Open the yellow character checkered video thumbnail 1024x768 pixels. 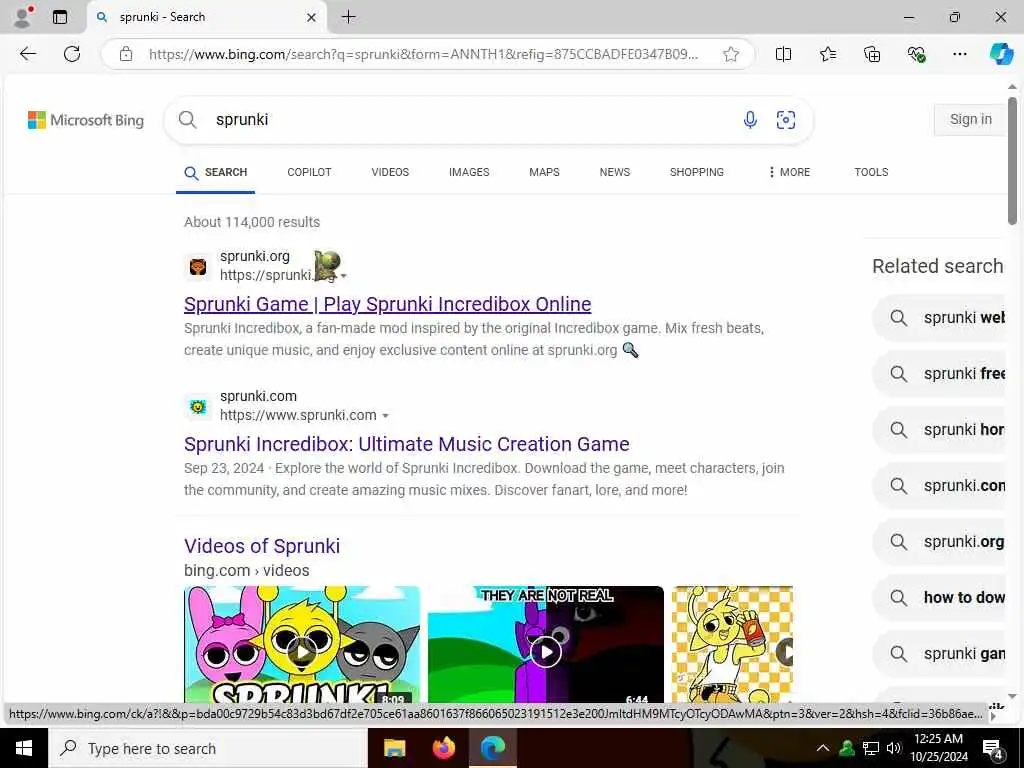pos(732,645)
